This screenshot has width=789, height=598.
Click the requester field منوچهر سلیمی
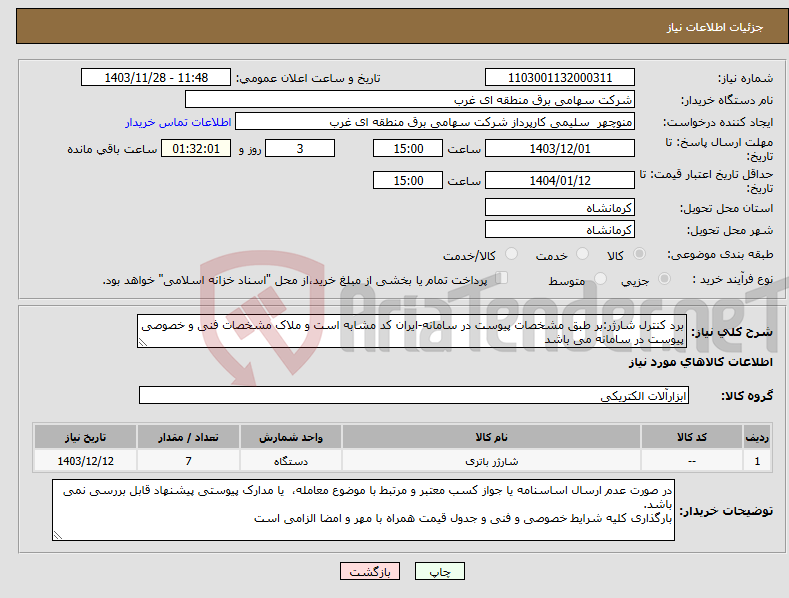coord(435,122)
